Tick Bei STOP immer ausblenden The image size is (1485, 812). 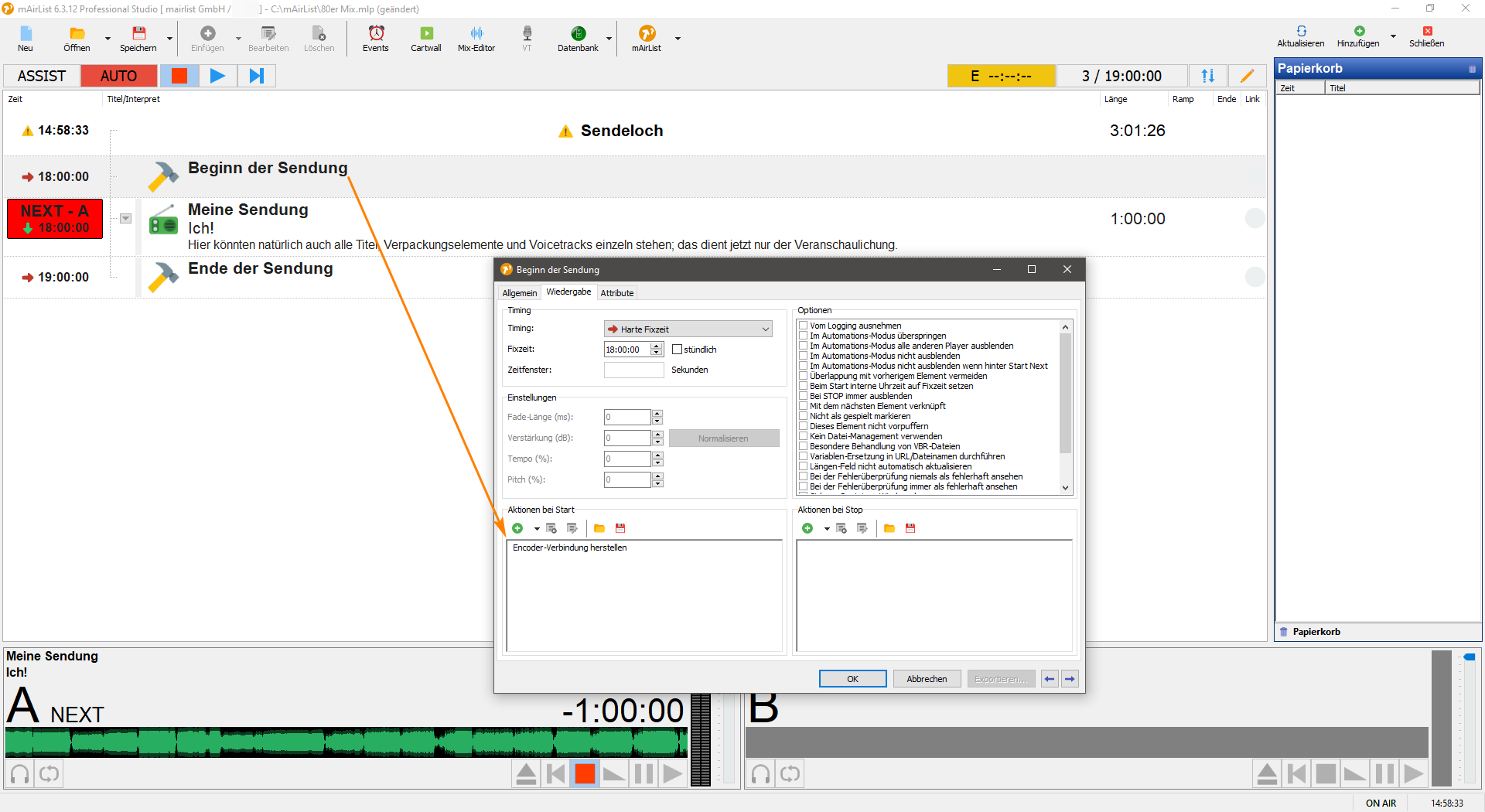click(804, 396)
